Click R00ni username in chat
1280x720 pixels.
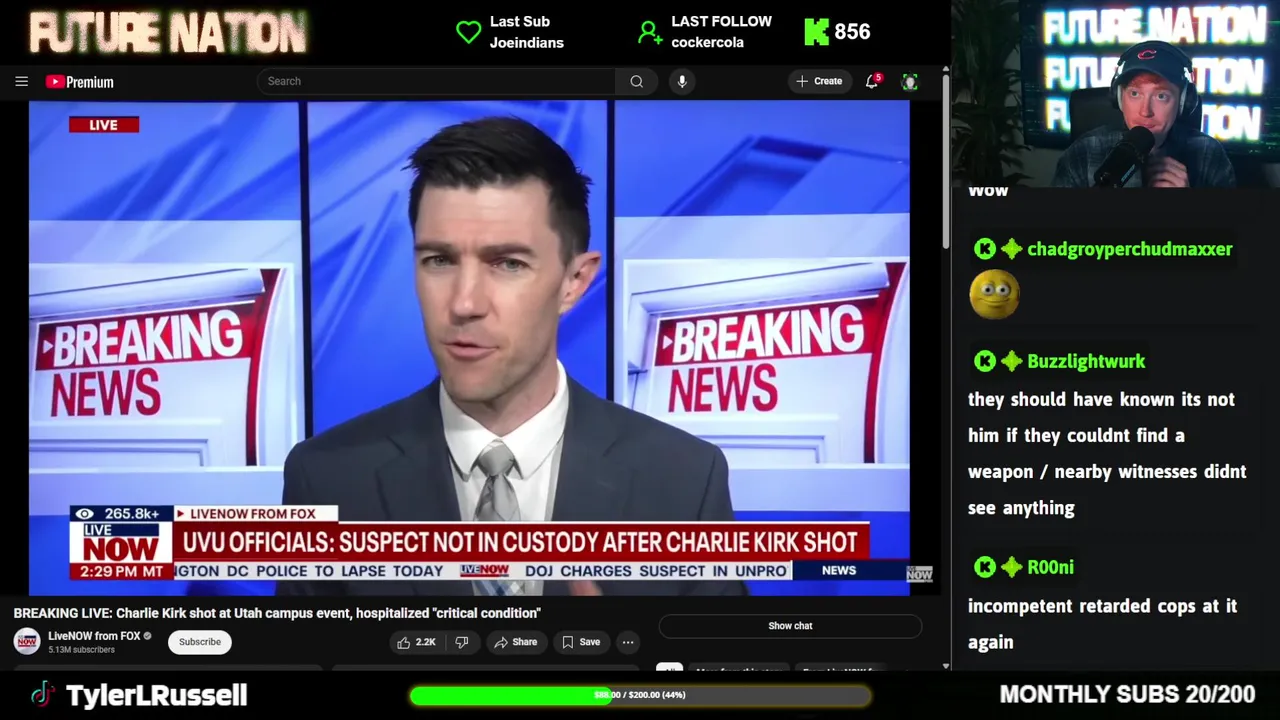click(1050, 567)
